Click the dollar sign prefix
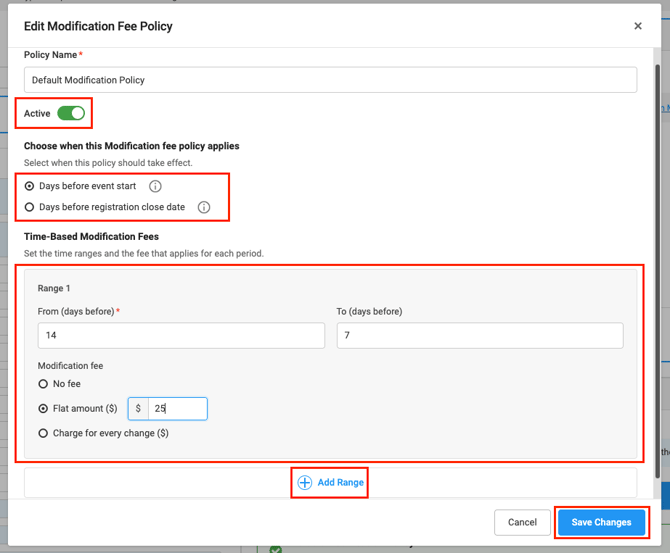670x553 pixels. coord(138,409)
